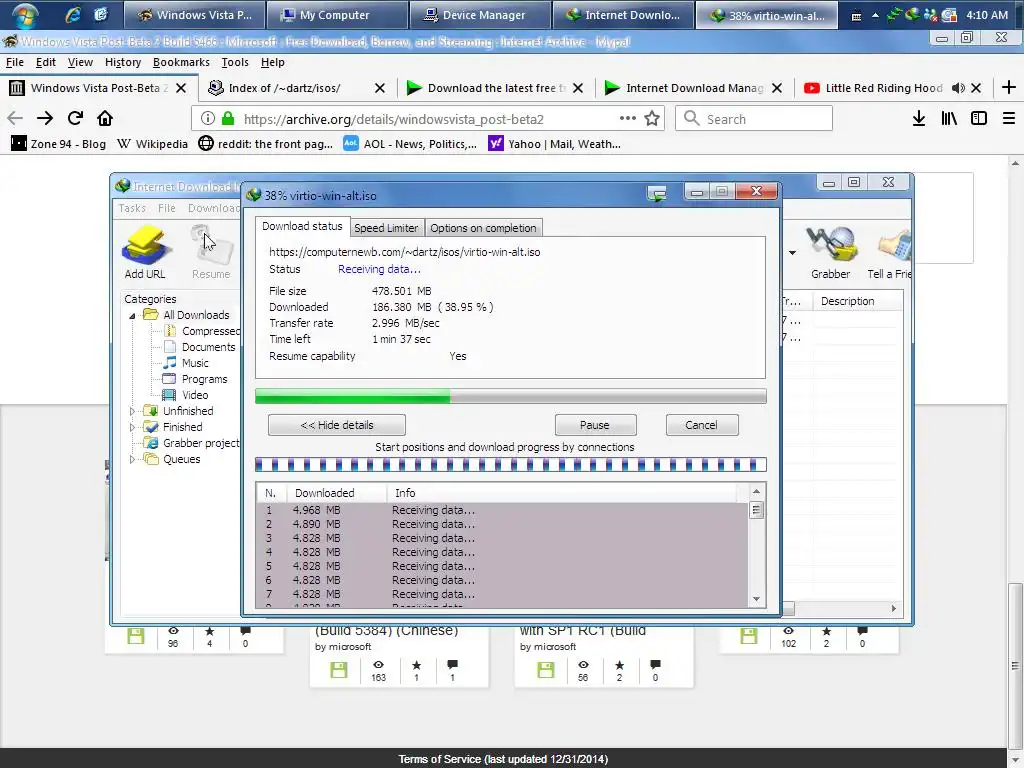
Task: Select the Compressed category
Action: pos(201,331)
